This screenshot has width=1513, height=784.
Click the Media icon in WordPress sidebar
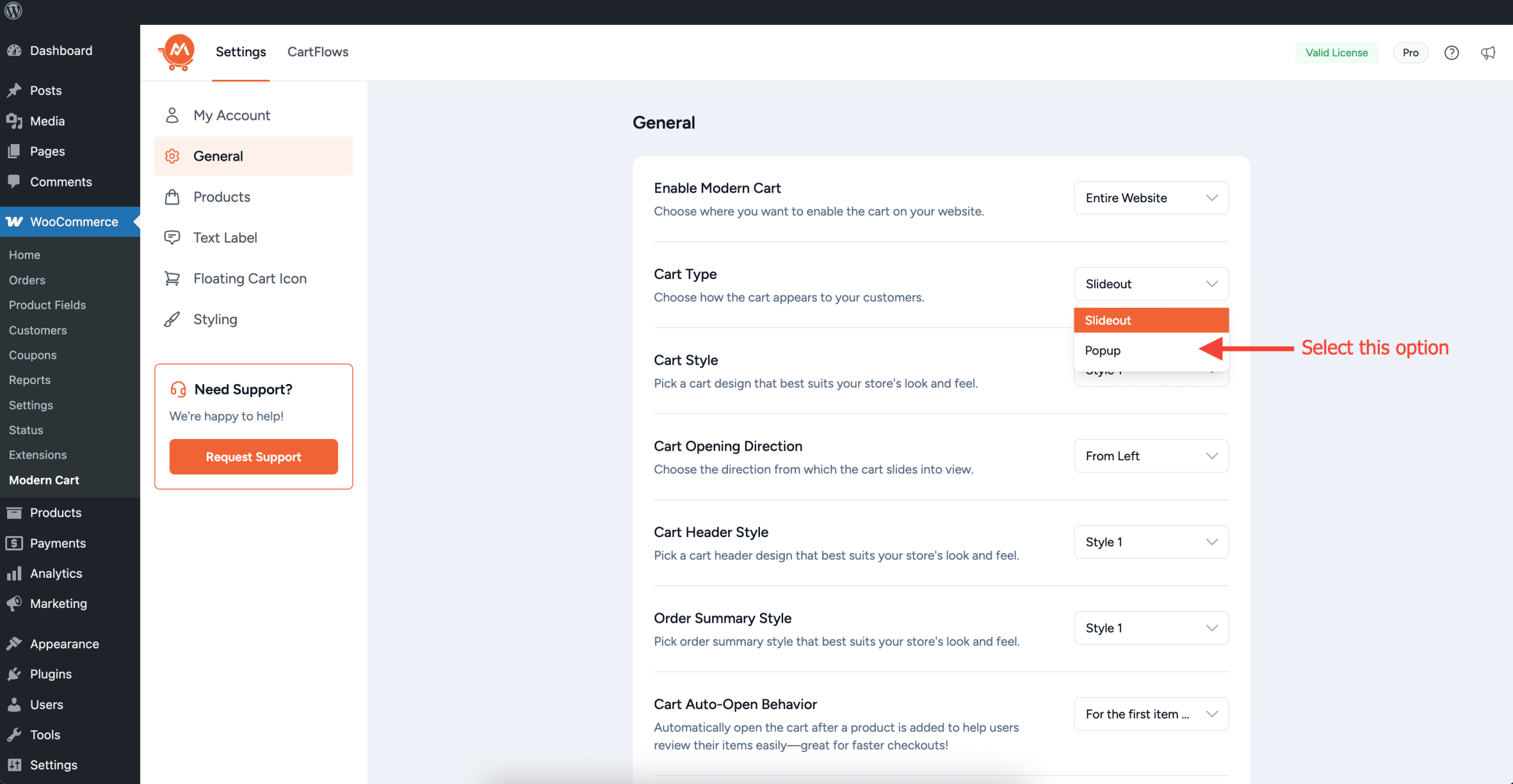[14, 121]
